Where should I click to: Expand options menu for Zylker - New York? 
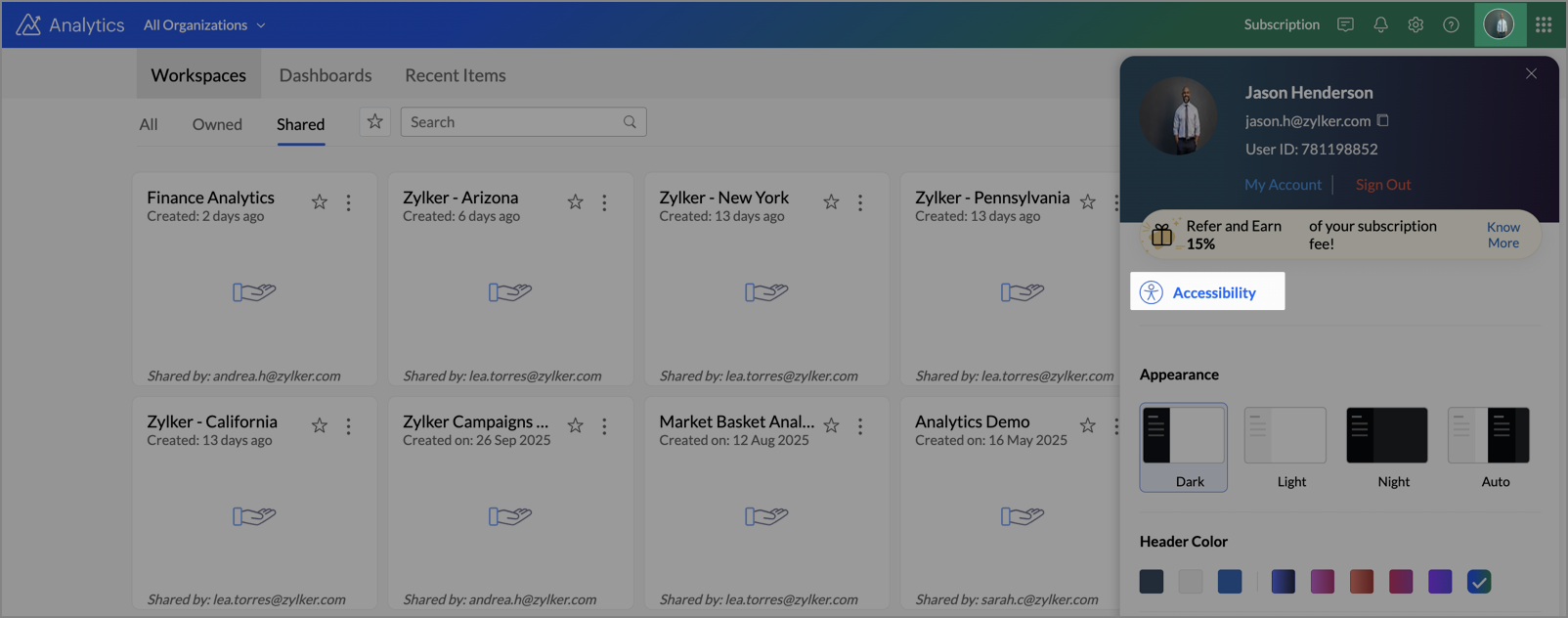click(x=860, y=202)
